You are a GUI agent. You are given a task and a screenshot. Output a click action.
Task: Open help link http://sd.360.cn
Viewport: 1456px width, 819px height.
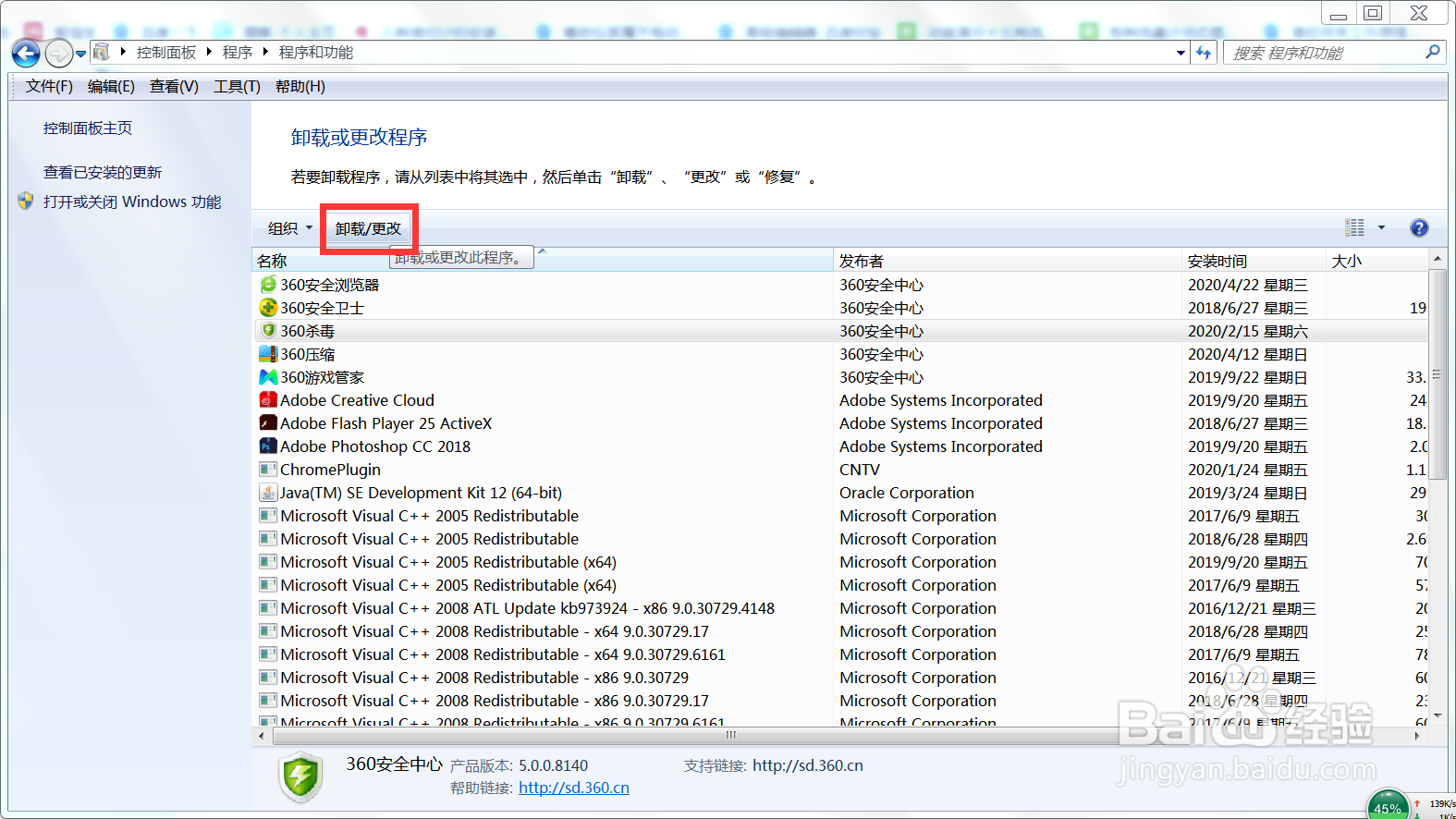coord(574,788)
